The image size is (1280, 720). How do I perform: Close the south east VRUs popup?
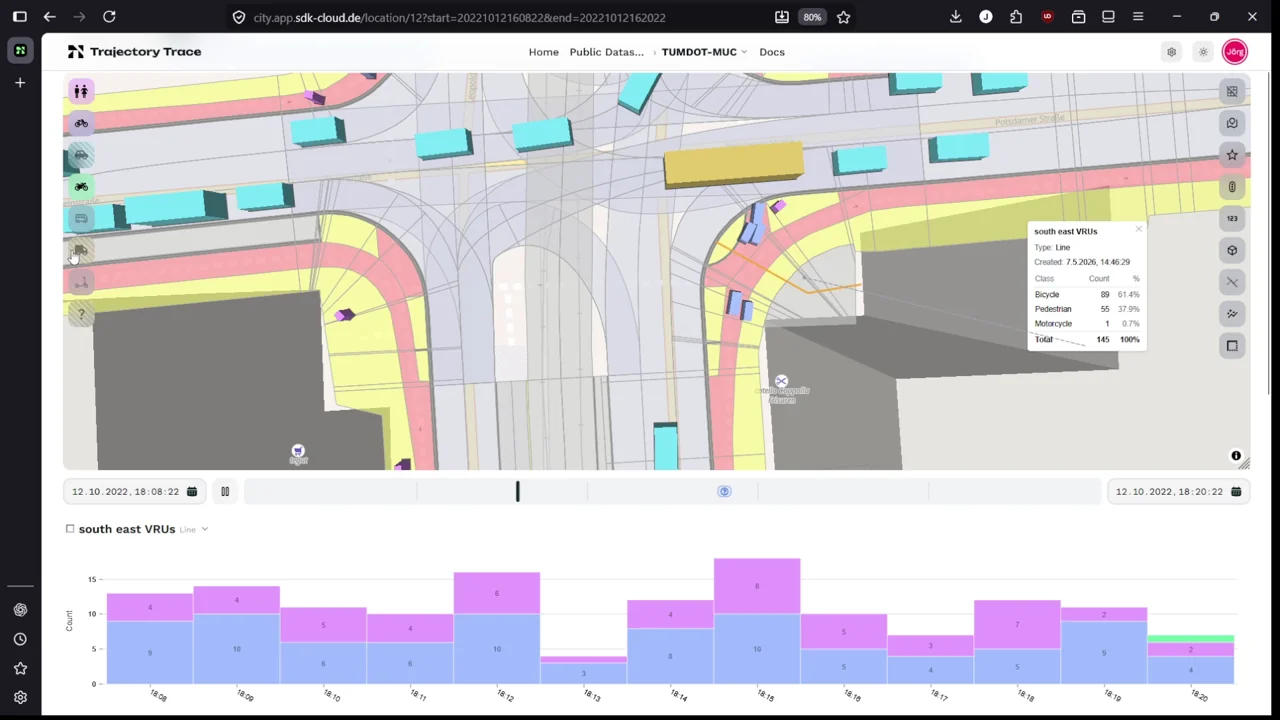click(x=1138, y=230)
